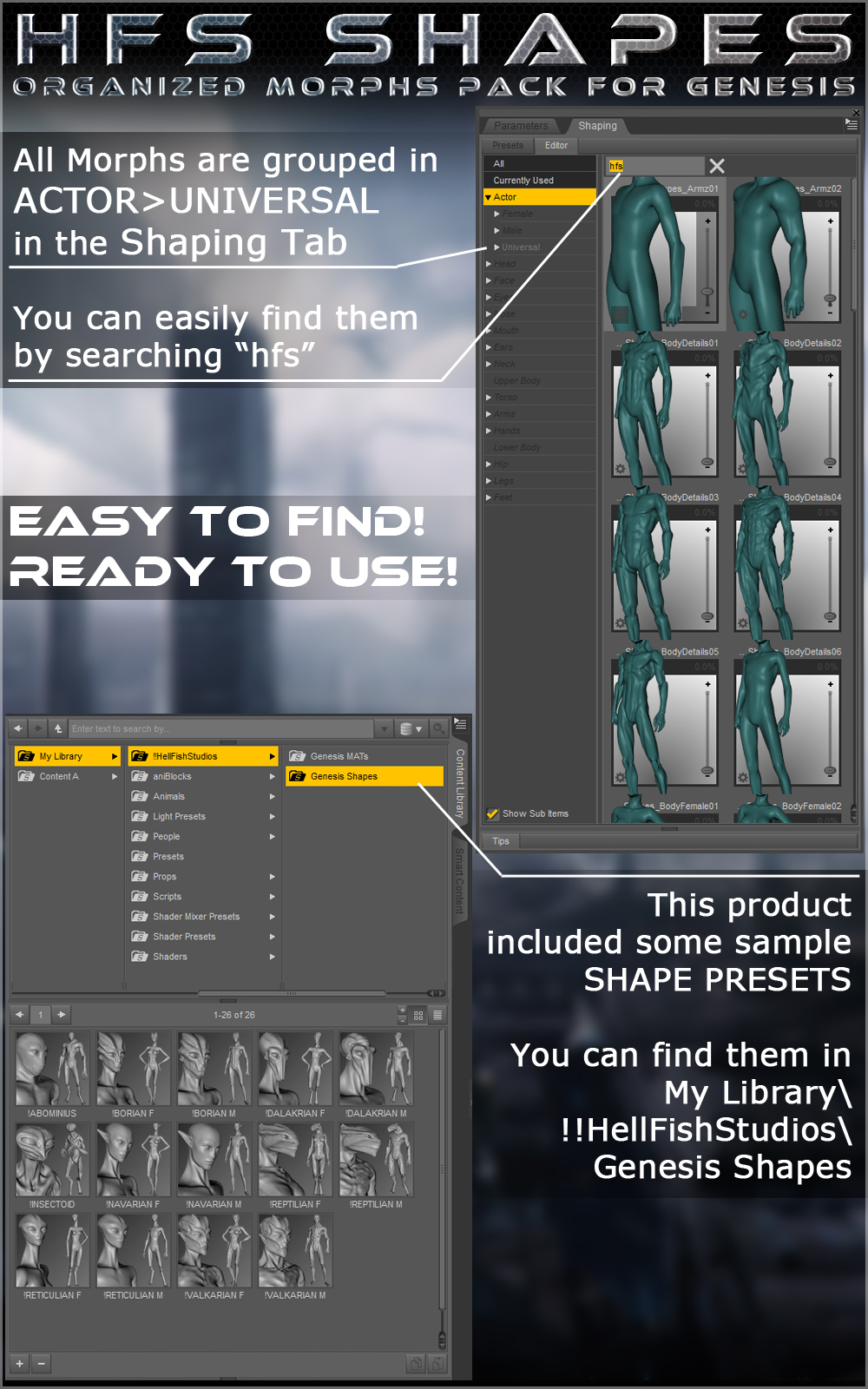Open gear settings for BodyDetails05 morph

coord(620,777)
